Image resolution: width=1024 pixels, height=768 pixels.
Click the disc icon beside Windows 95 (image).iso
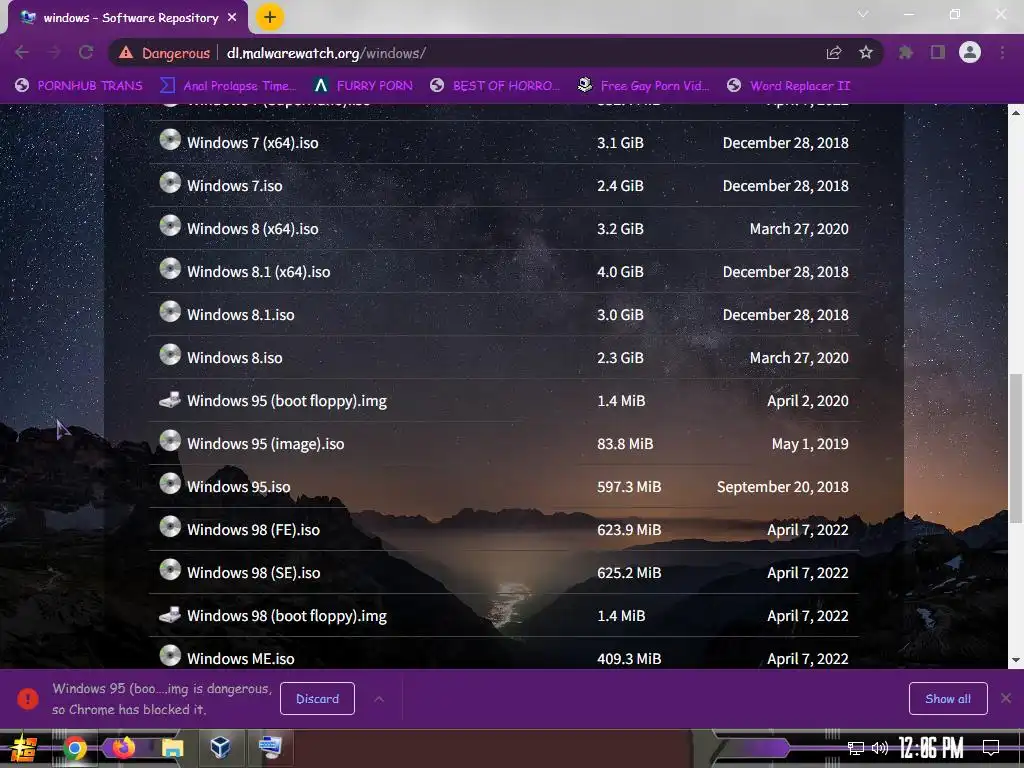170,441
